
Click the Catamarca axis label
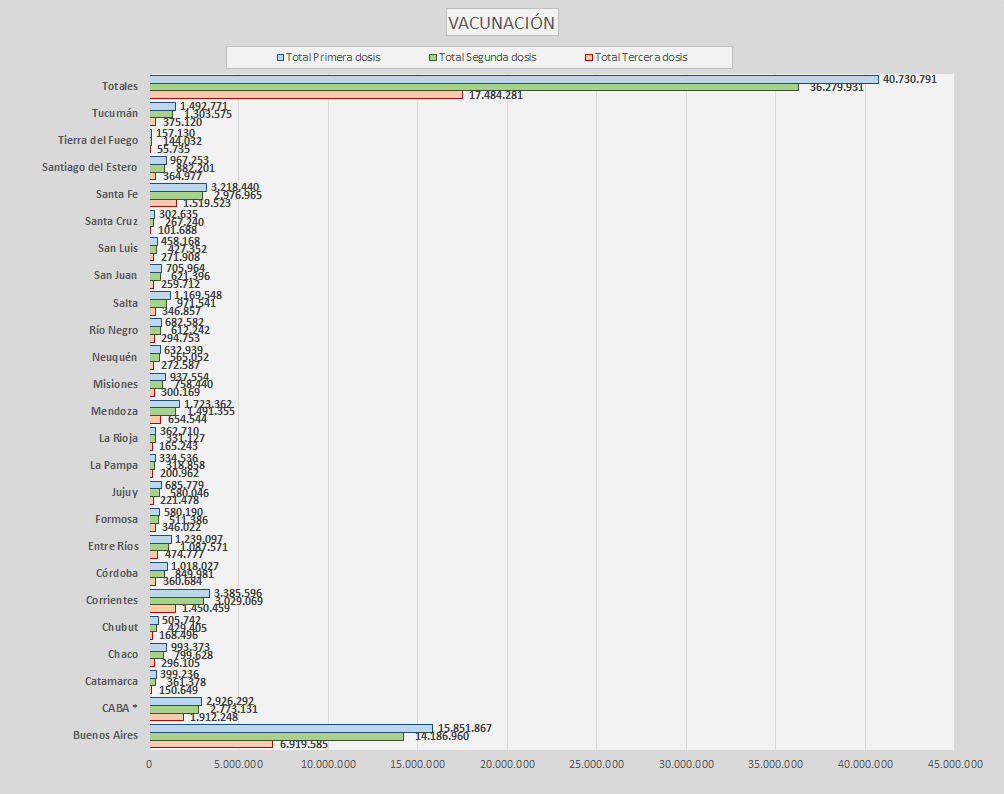click(x=111, y=681)
